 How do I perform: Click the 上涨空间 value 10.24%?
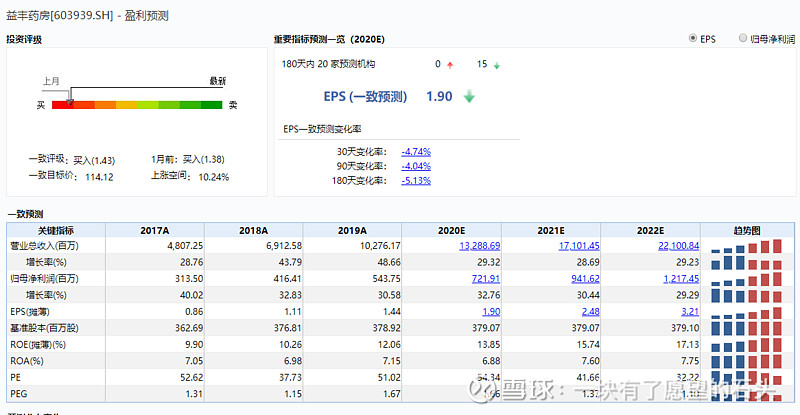[x=214, y=178]
